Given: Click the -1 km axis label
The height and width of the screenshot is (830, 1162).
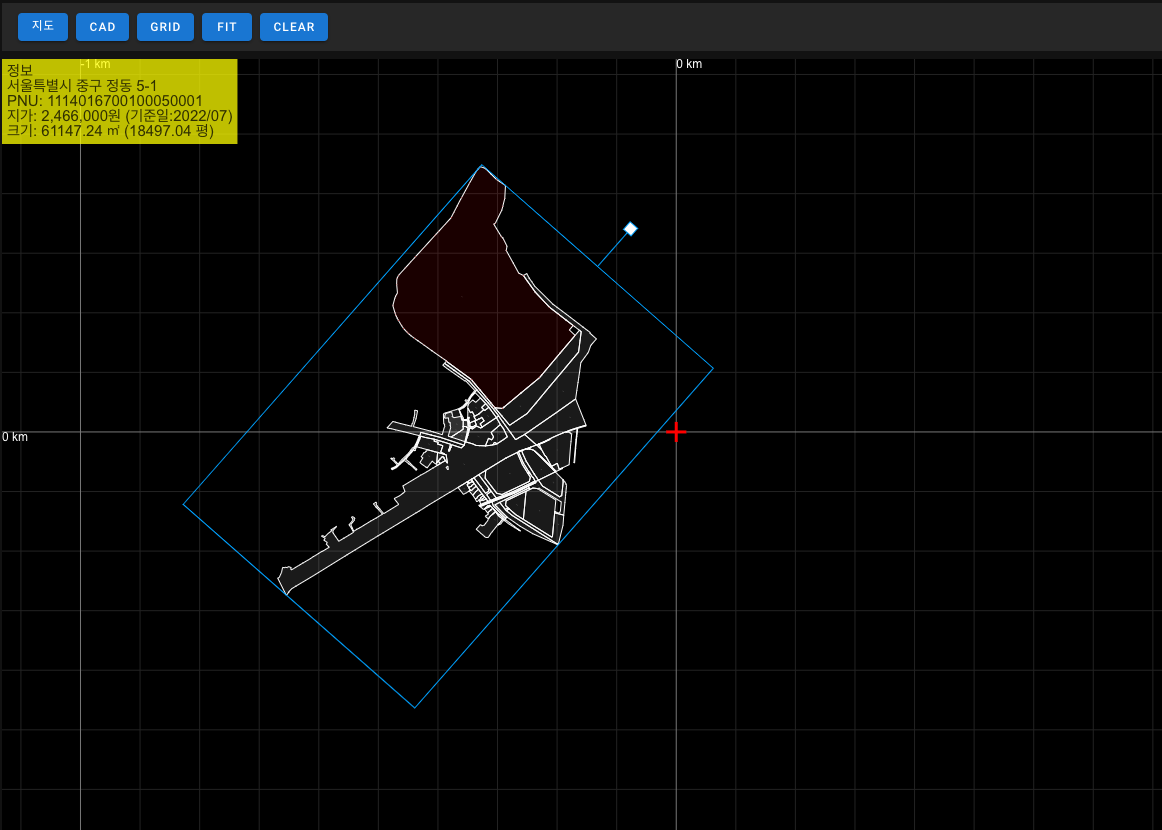Looking at the screenshot, I should pyautogui.click(x=96, y=64).
